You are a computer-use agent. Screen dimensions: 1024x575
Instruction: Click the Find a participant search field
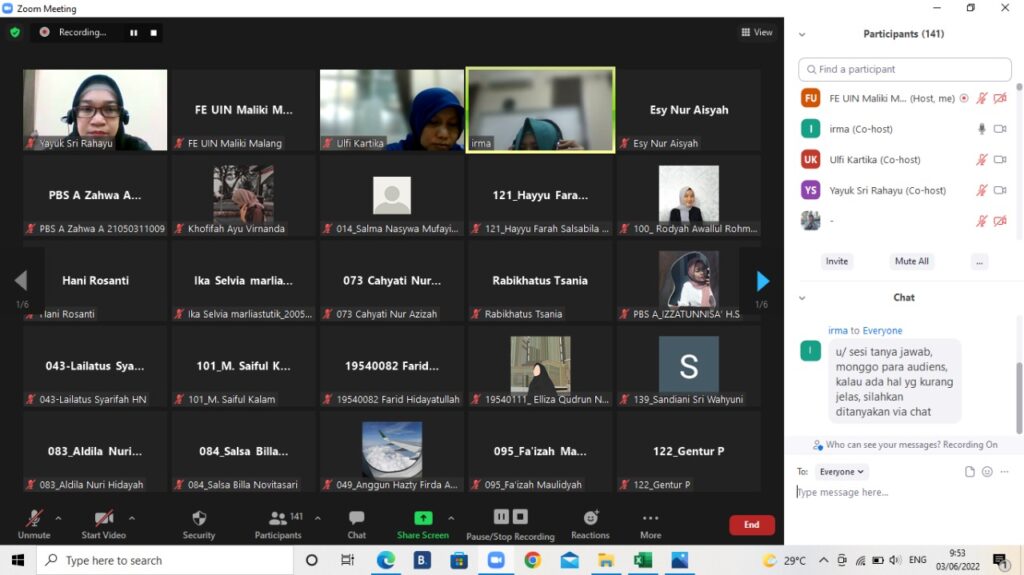tap(904, 69)
